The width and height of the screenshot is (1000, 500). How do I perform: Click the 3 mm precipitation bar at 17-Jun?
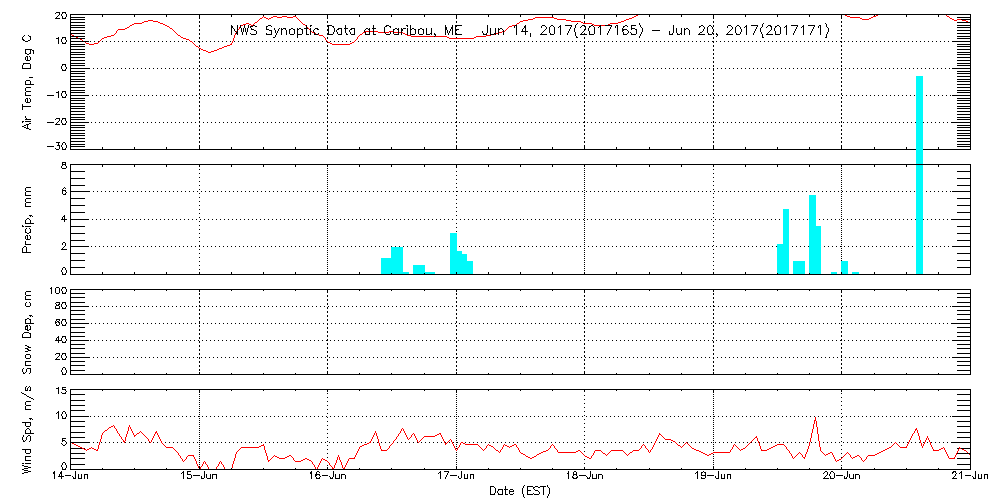[x=453, y=253]
